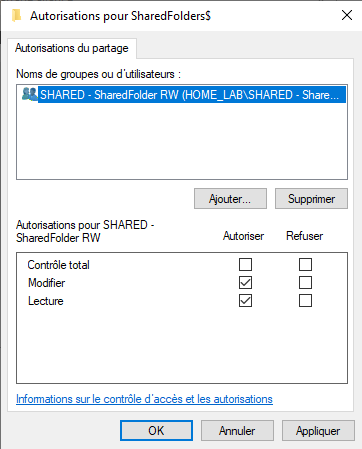Click the Ajouter... button

[230, 199]
